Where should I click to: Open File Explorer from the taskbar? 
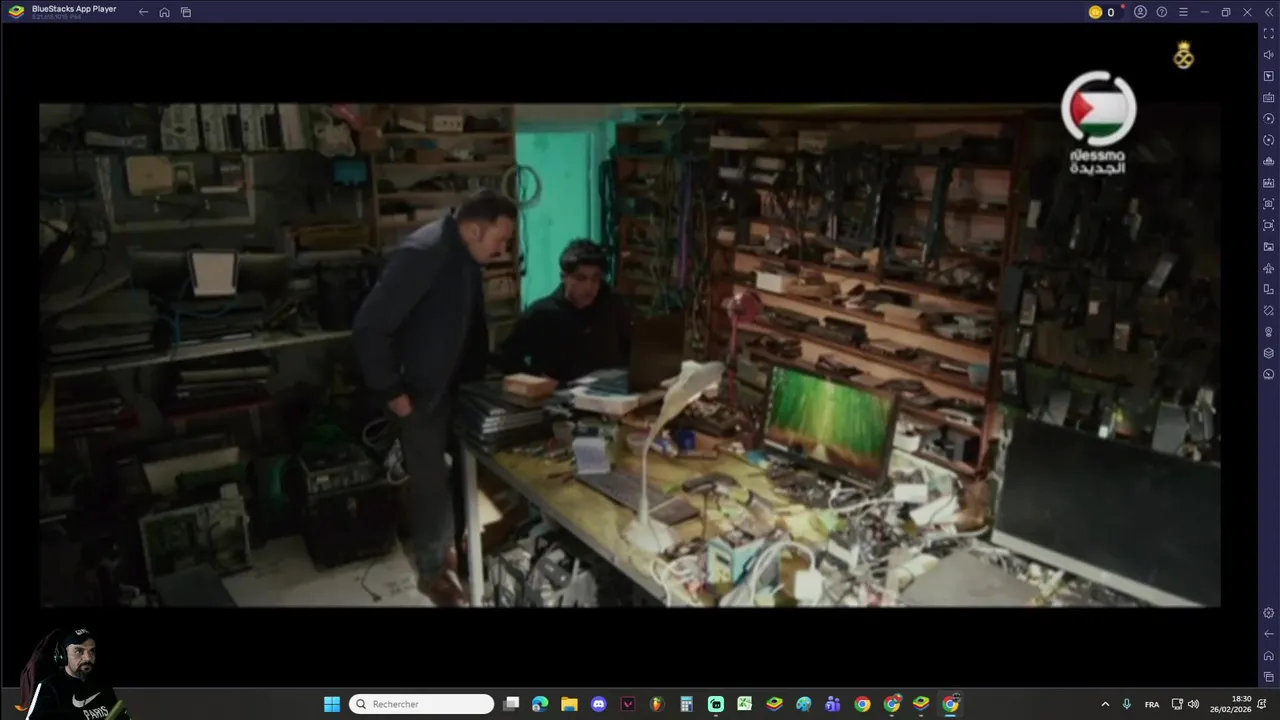pos(569,704)
